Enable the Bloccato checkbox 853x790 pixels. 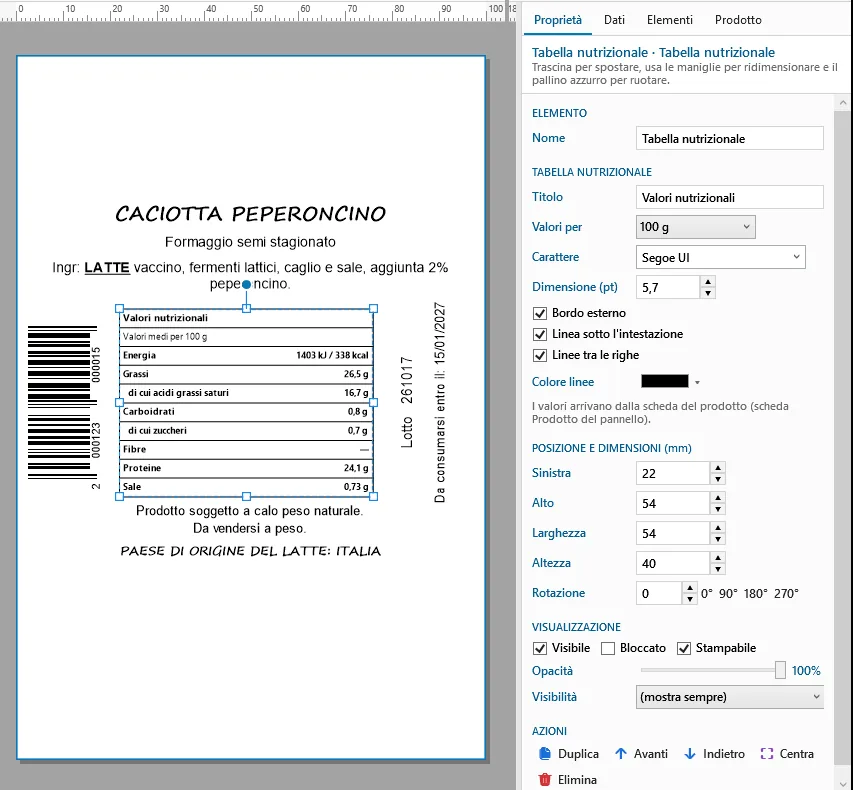coord(608,648)
